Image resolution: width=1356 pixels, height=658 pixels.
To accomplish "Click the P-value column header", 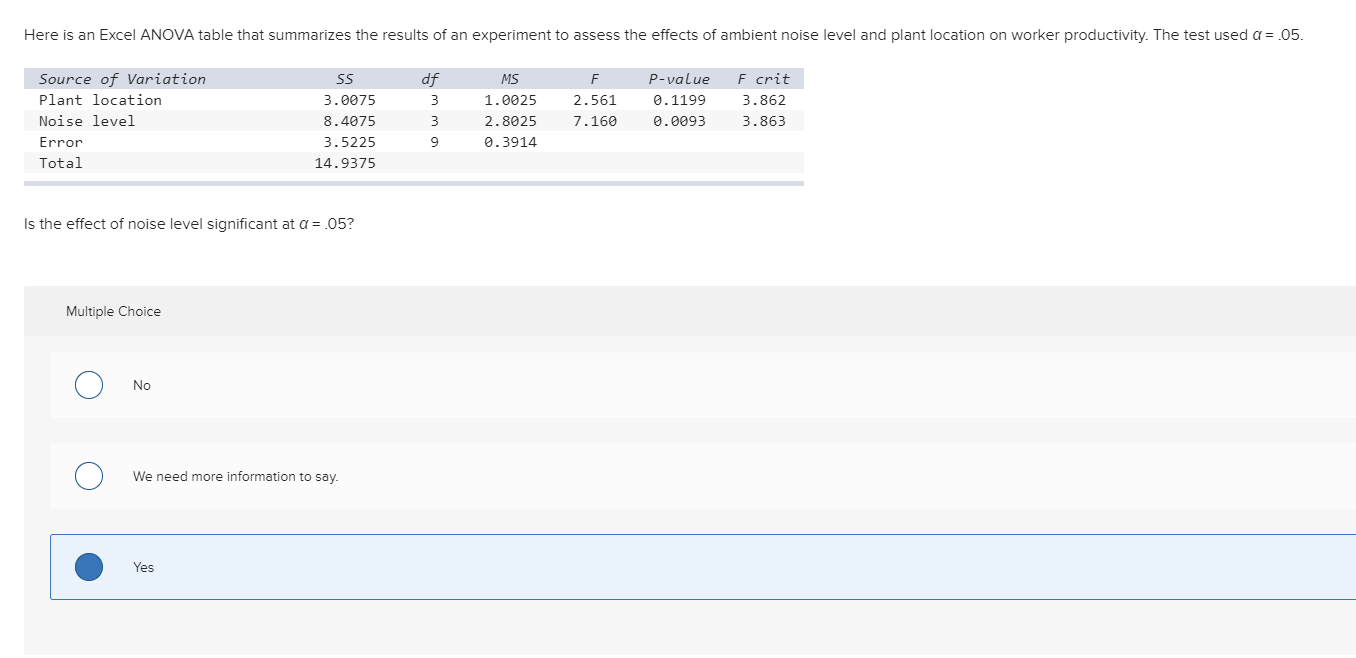I will click(x=679, y=78).
